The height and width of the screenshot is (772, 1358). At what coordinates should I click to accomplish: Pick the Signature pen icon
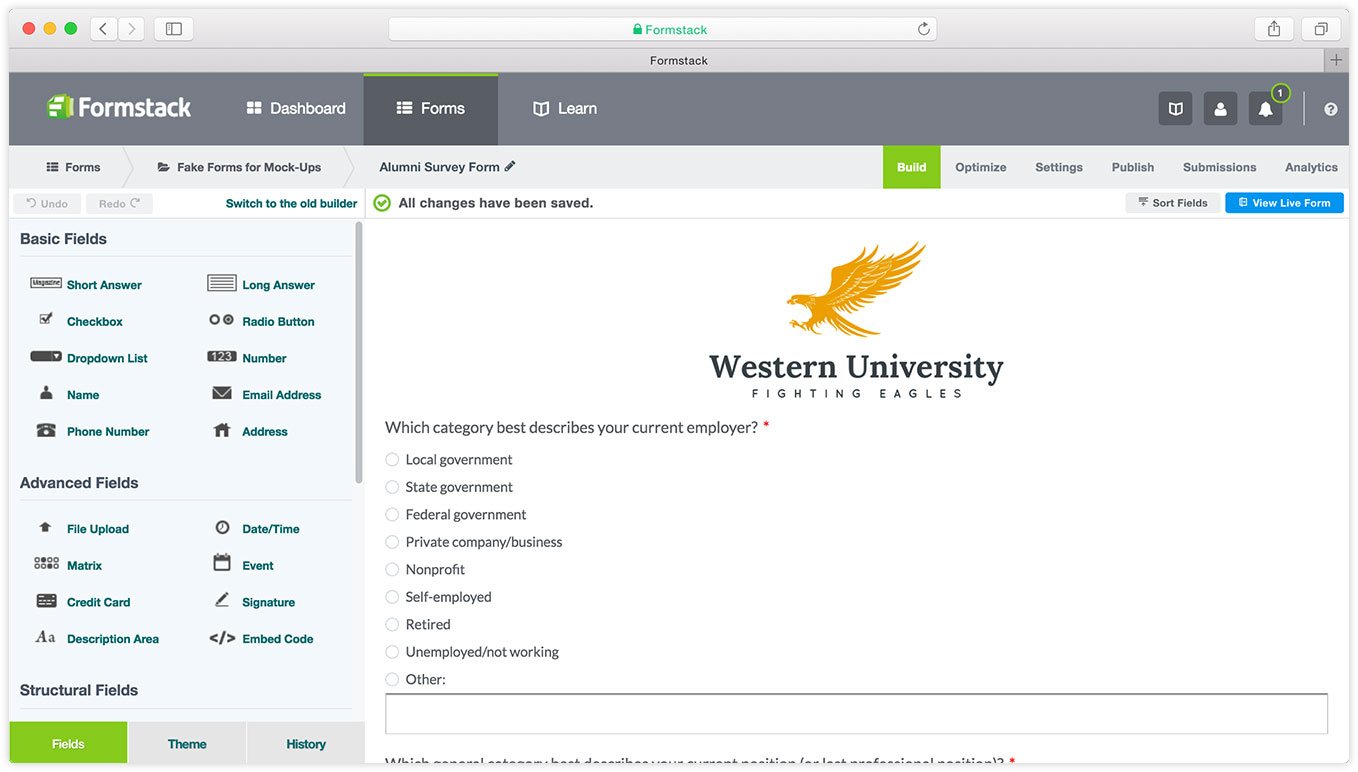[x=222, y=600]
